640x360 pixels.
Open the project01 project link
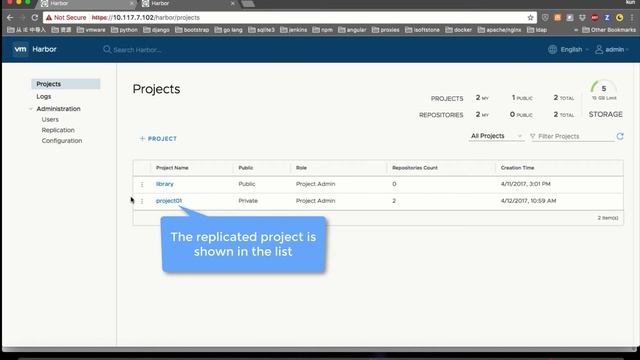point(169,201)
